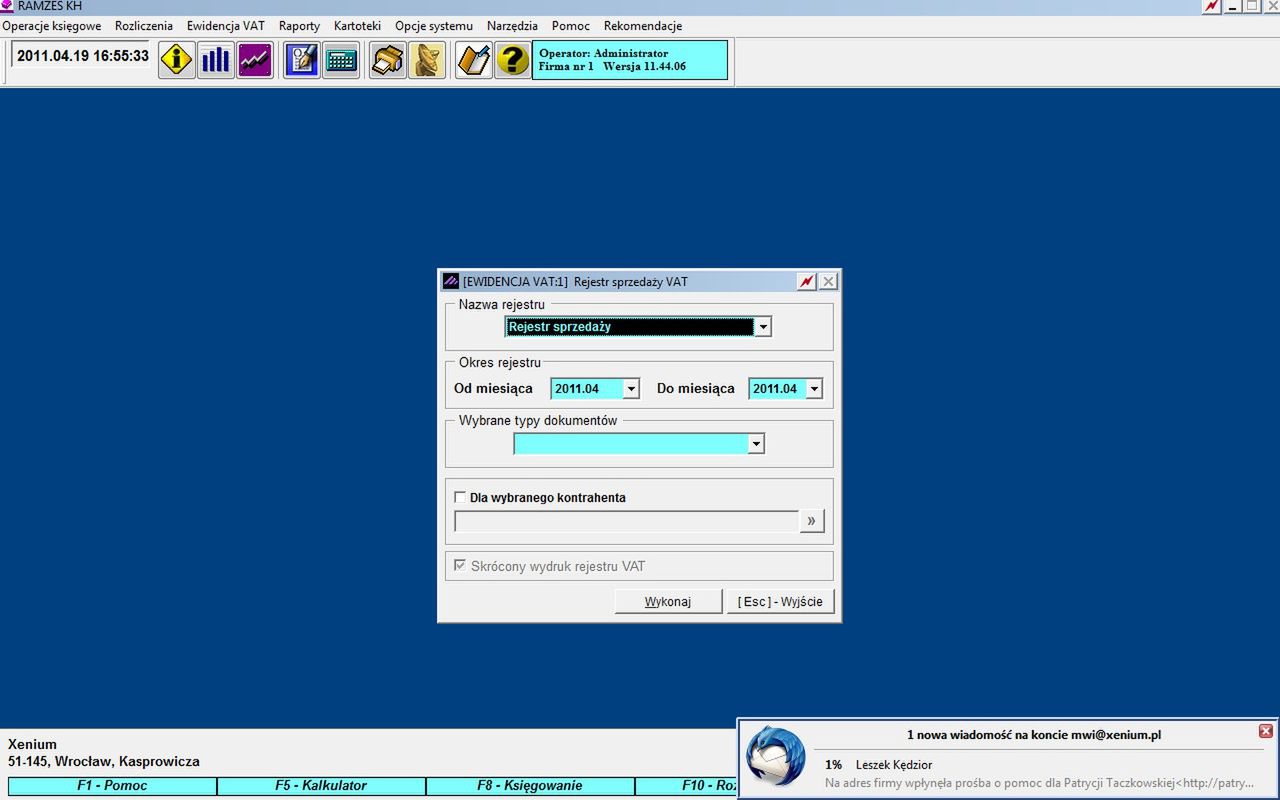Click the red pin icon in main title bar
This screenshot has width=1280, height=800.
coord(1211,6)
